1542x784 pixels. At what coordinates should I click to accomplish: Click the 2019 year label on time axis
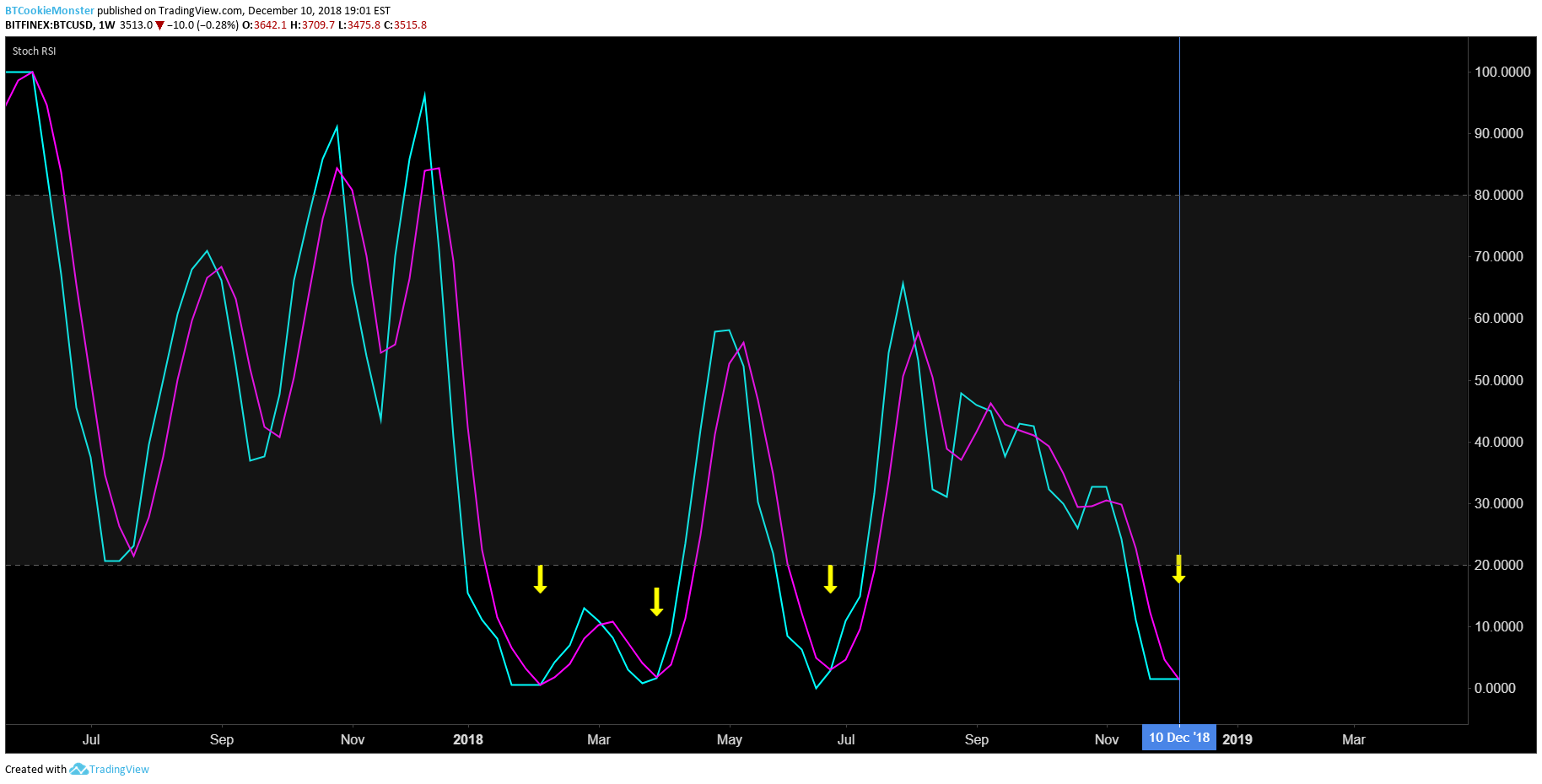click(1237, 739)
